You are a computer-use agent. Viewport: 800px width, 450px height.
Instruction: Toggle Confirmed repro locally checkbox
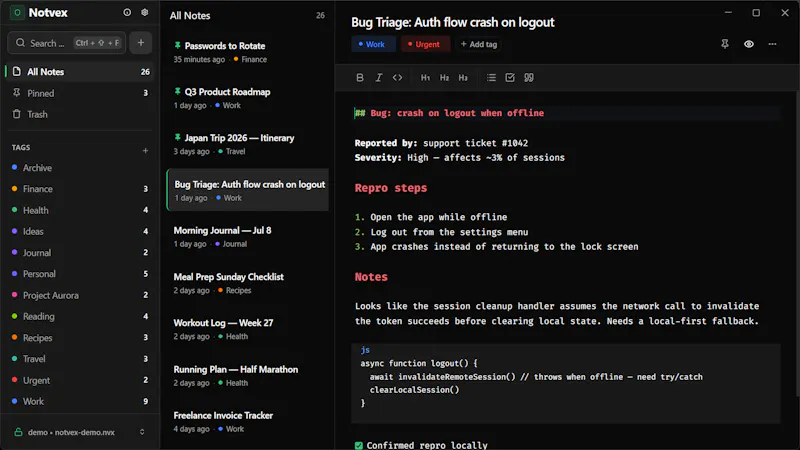coord(359,445)
